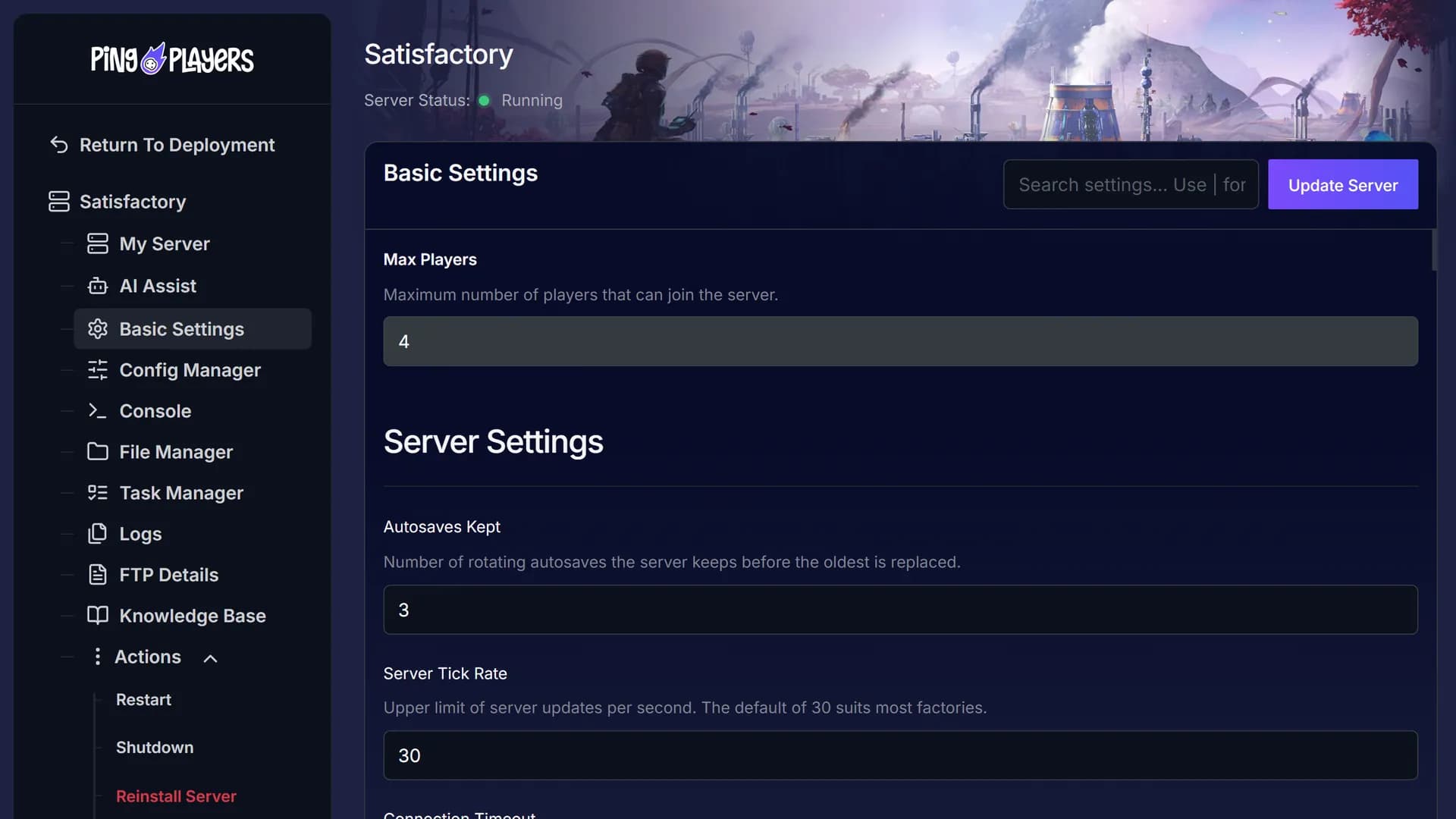
Task: Click the AI Assist robot icon
Action: [x=98, y=286]
